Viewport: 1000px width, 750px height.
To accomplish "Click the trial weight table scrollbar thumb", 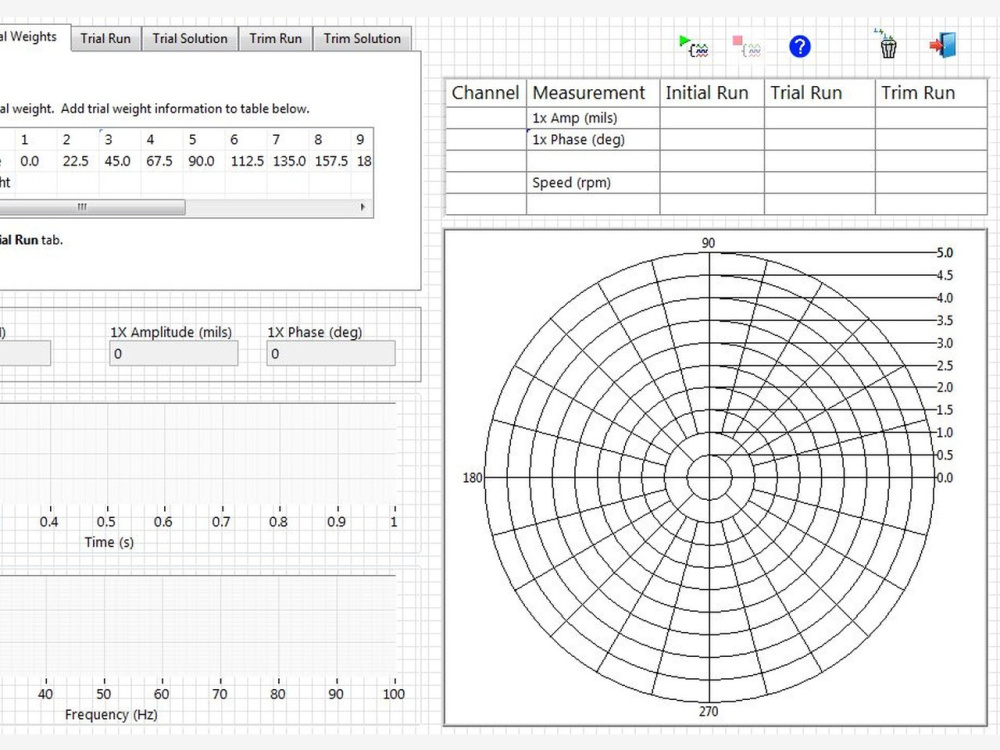I will coord(92,207).
